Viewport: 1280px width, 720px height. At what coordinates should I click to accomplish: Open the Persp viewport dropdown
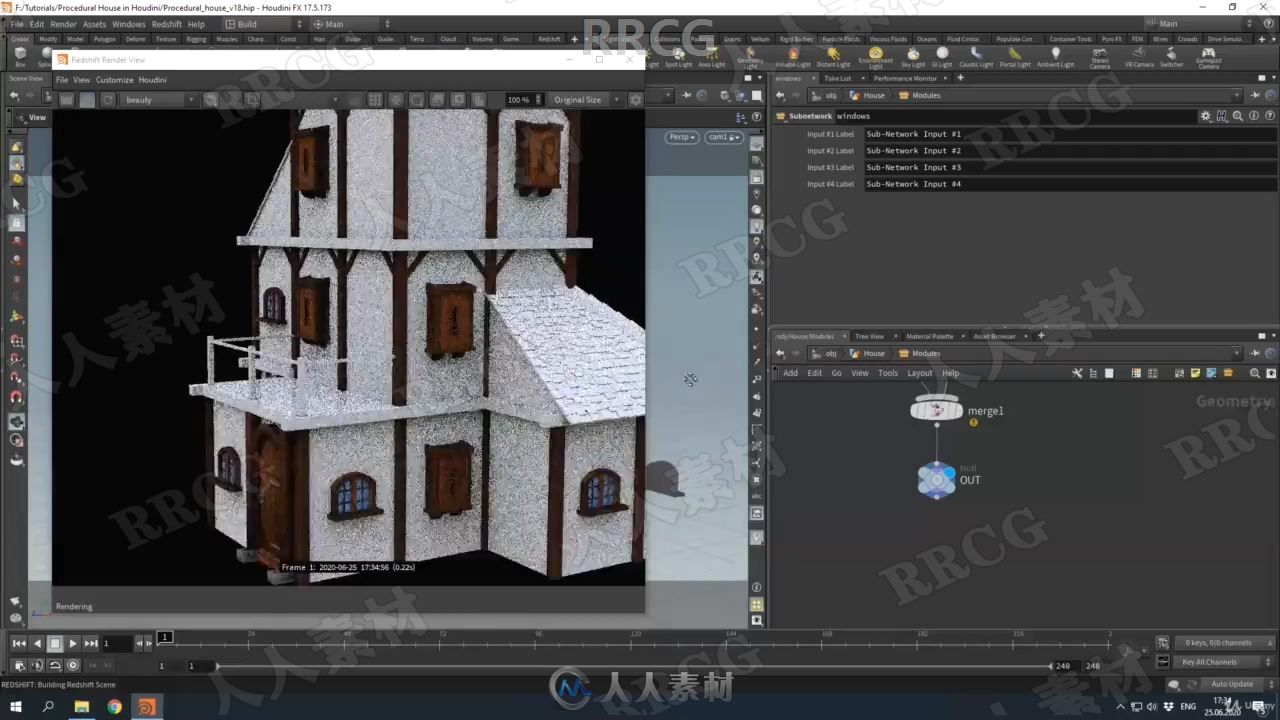pyautogui.click(x=683, y=137)
